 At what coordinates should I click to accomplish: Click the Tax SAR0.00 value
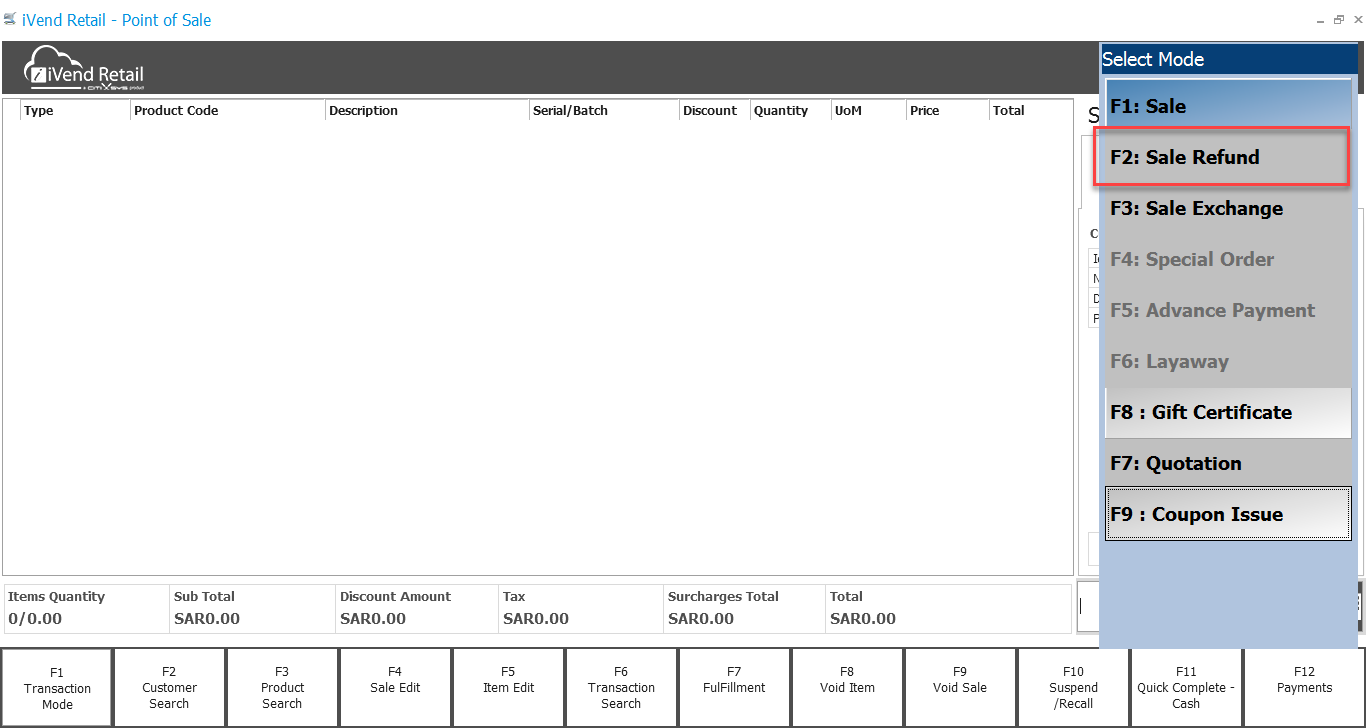tap(536, 619)
